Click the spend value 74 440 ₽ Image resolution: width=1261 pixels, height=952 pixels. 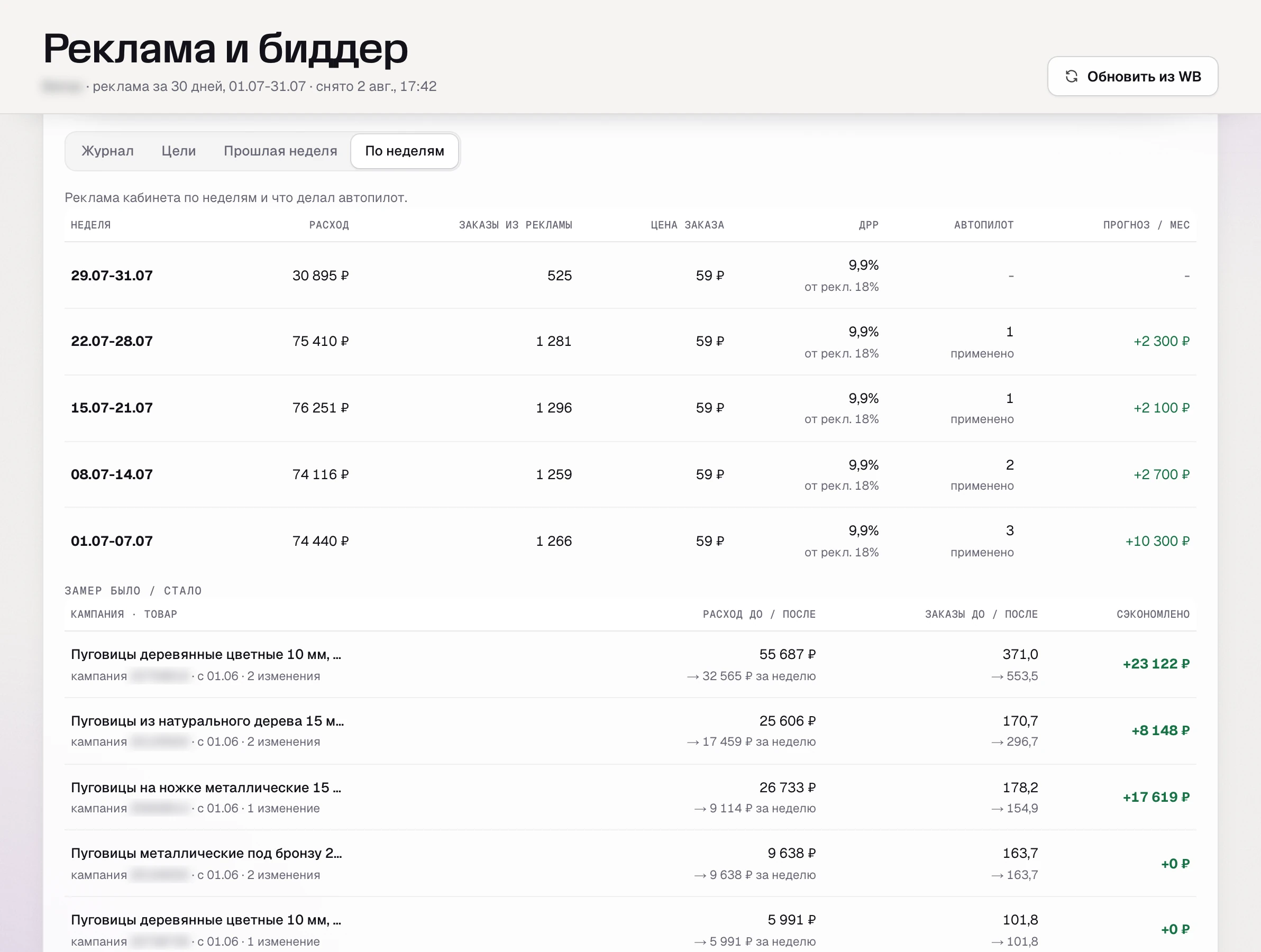pos(321,541)
